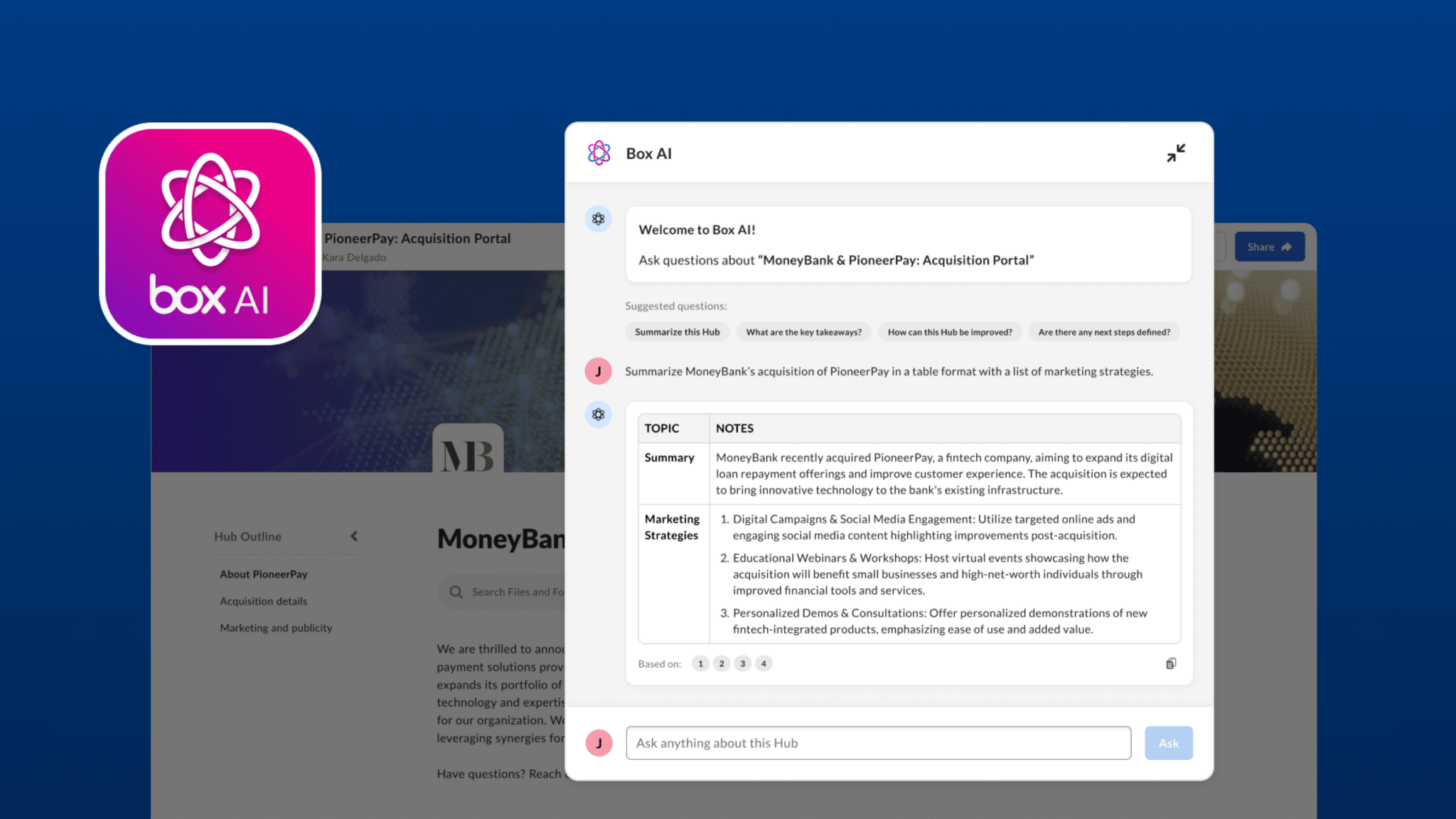Collapse the Box AI chat panel

pos(1176,153)
